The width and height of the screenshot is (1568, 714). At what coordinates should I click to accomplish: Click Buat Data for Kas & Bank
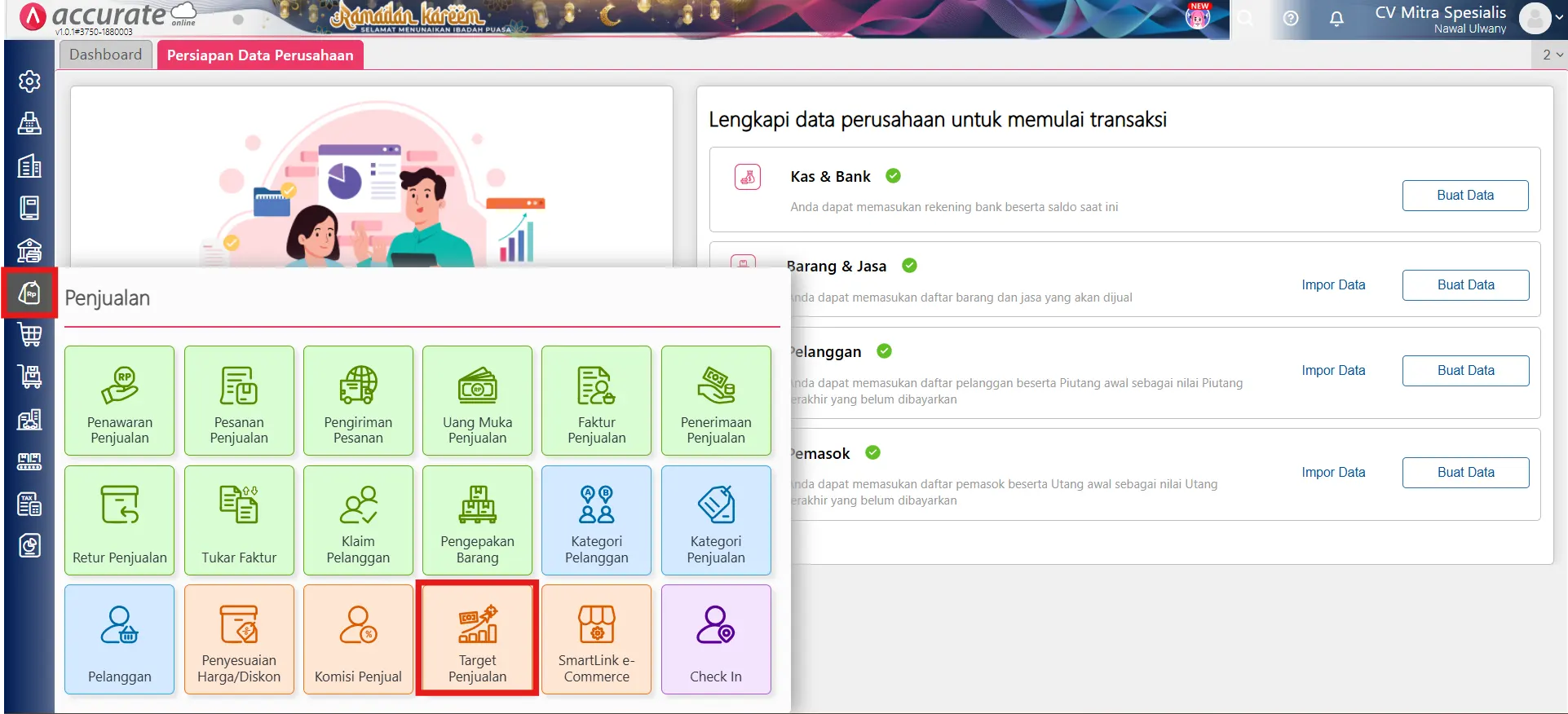coord(1464,196)
